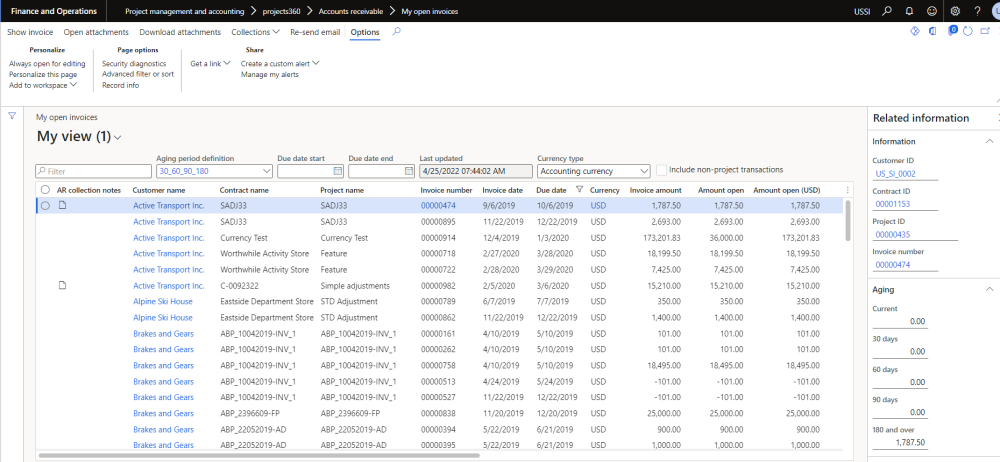
Task: Open the Customer ID link US_SI_0002
Action: click(x=895, y=173)
